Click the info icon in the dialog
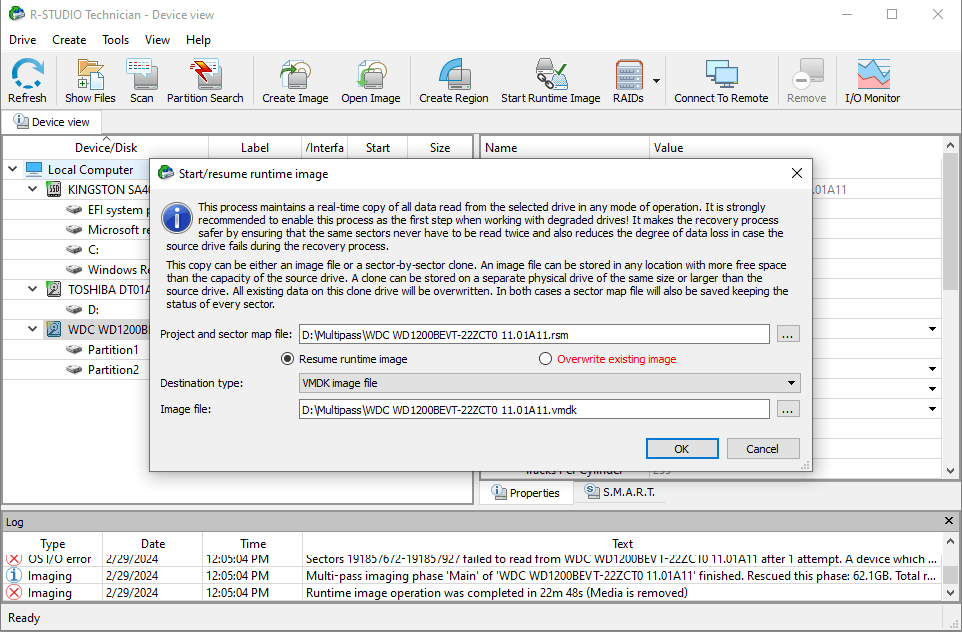 point(177,218)
